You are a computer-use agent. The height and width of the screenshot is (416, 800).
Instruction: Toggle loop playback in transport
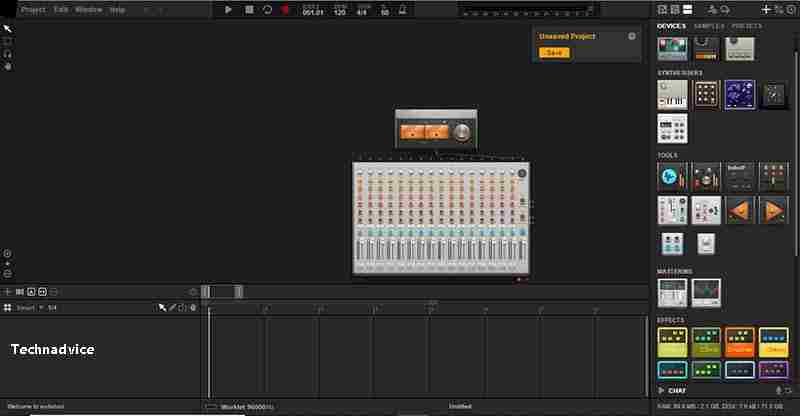tap(267, 10)
